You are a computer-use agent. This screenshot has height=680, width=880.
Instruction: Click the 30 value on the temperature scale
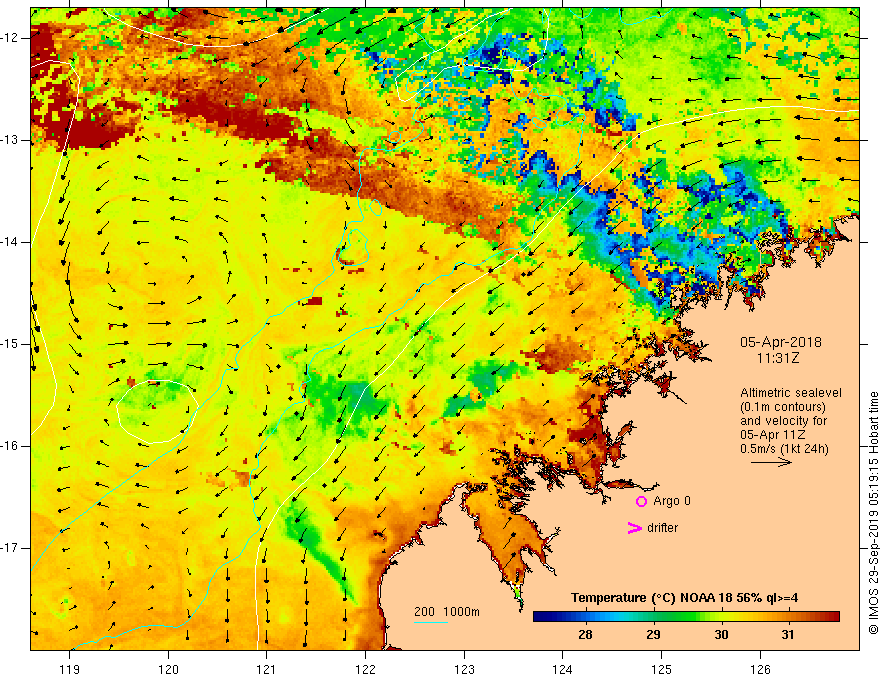pyautogui.click(x=721, y=635)
